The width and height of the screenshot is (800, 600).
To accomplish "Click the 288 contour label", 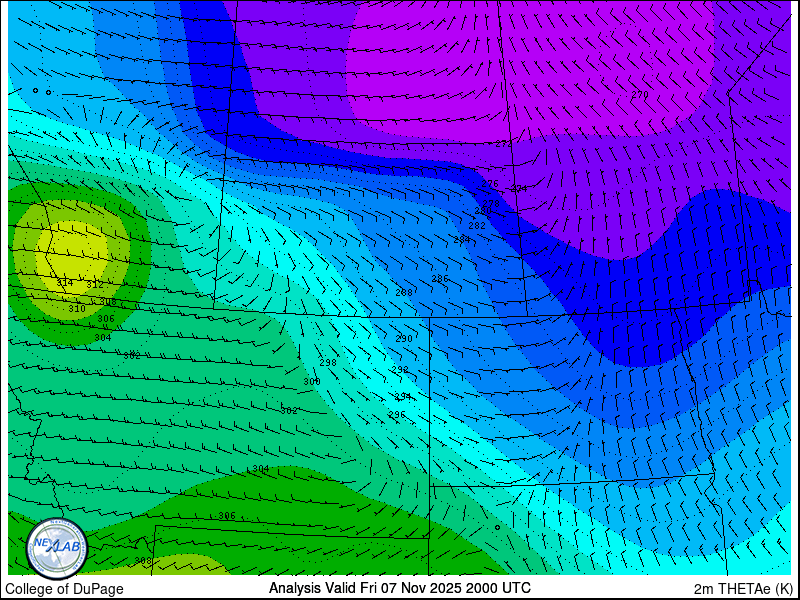I will click(404, 292).
